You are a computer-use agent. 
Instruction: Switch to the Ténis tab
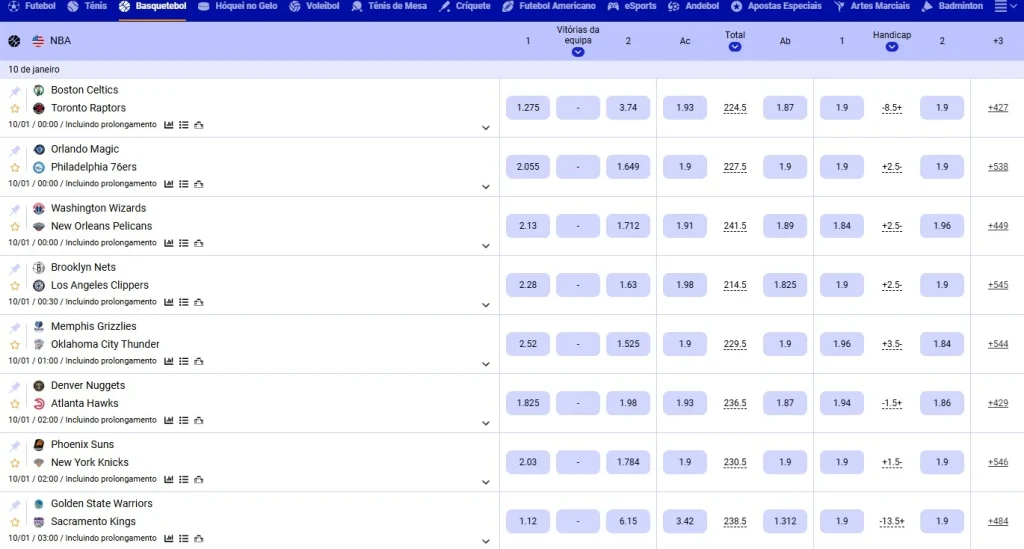coord(87,6)
